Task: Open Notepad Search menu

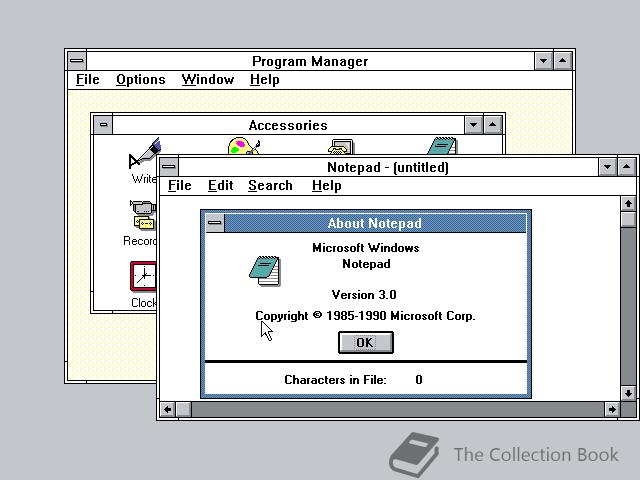Action: pos(270,186)
